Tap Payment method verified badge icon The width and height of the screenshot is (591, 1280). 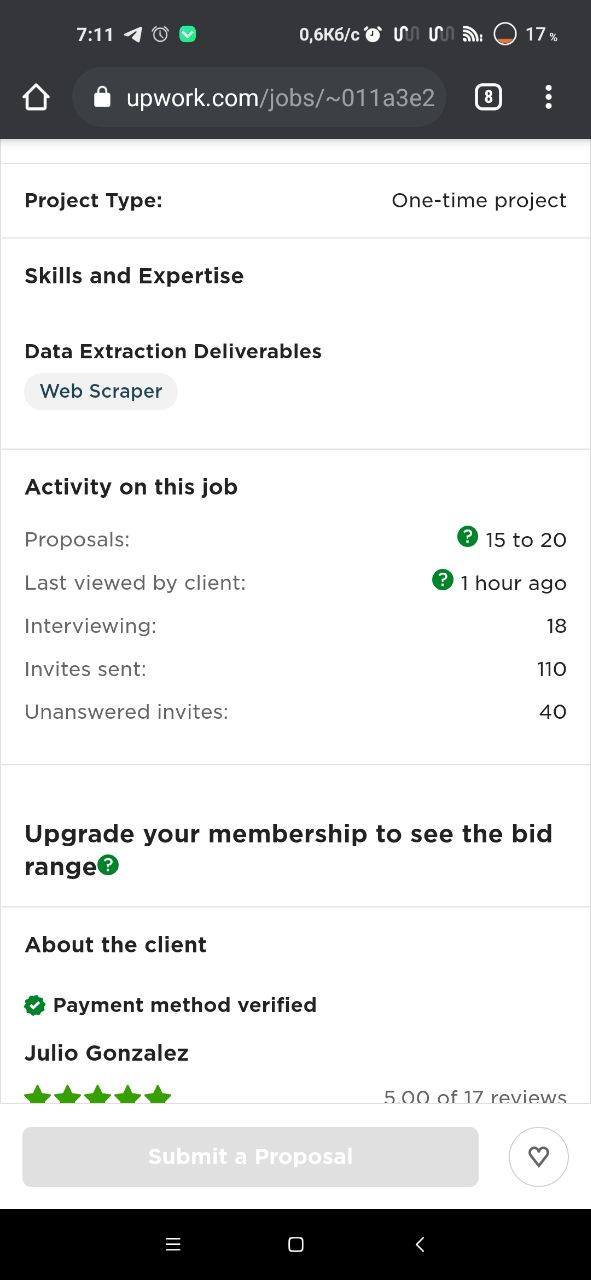coord(35,1005)
